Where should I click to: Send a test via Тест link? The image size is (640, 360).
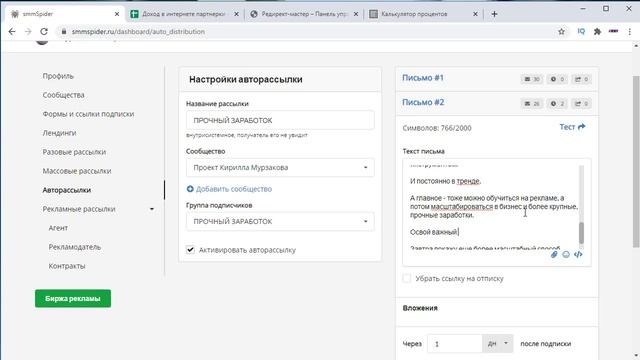(572, 127)
